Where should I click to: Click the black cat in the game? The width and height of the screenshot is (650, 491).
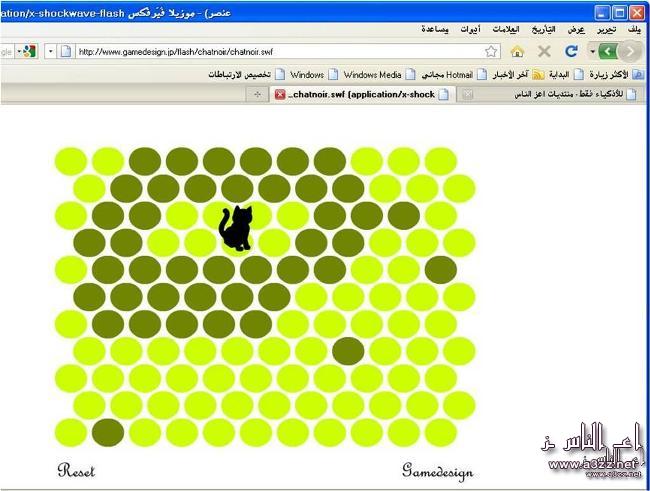[236, 228]
